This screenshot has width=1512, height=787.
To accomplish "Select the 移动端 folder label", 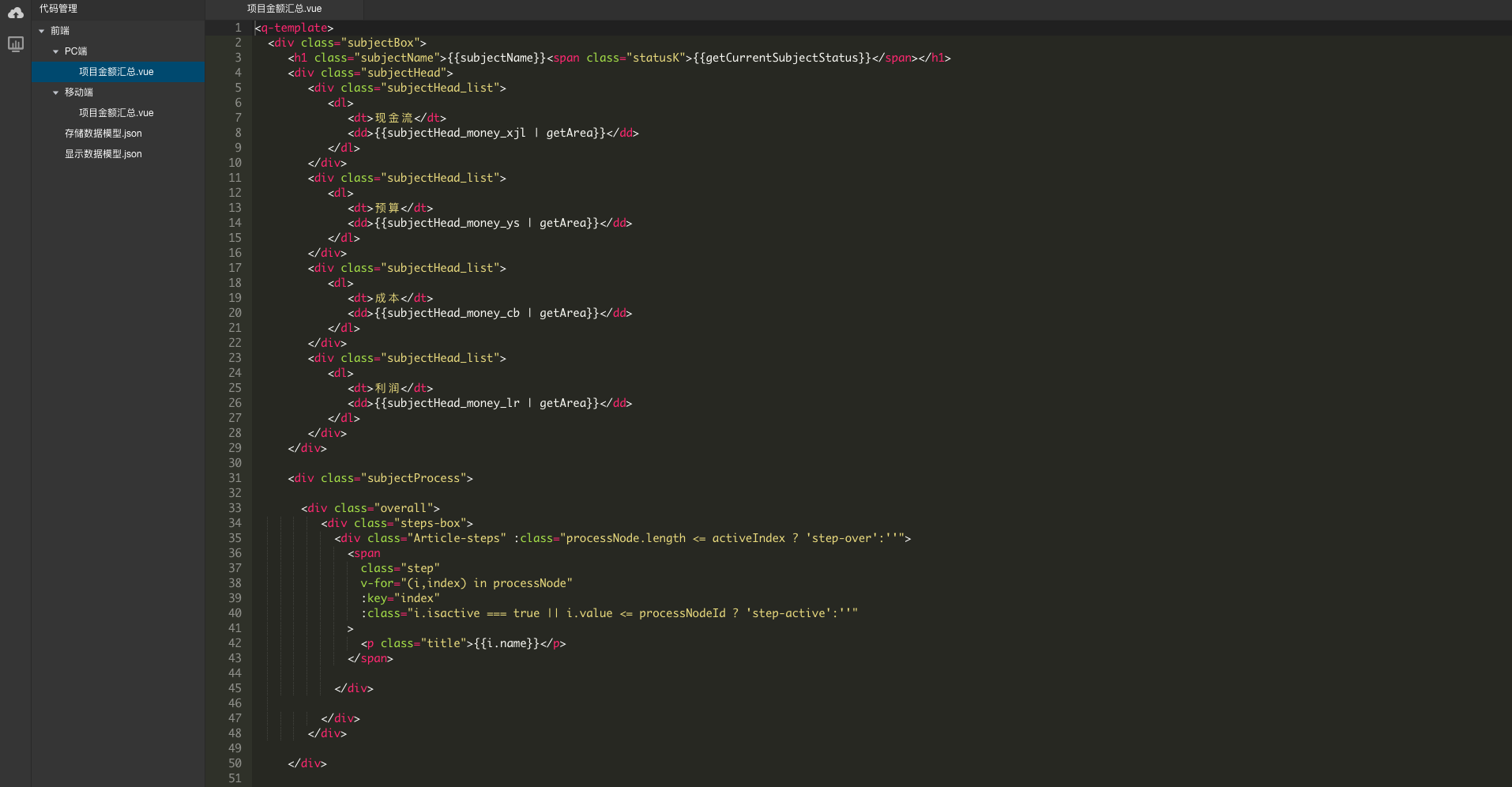I will tap(79, 92).
